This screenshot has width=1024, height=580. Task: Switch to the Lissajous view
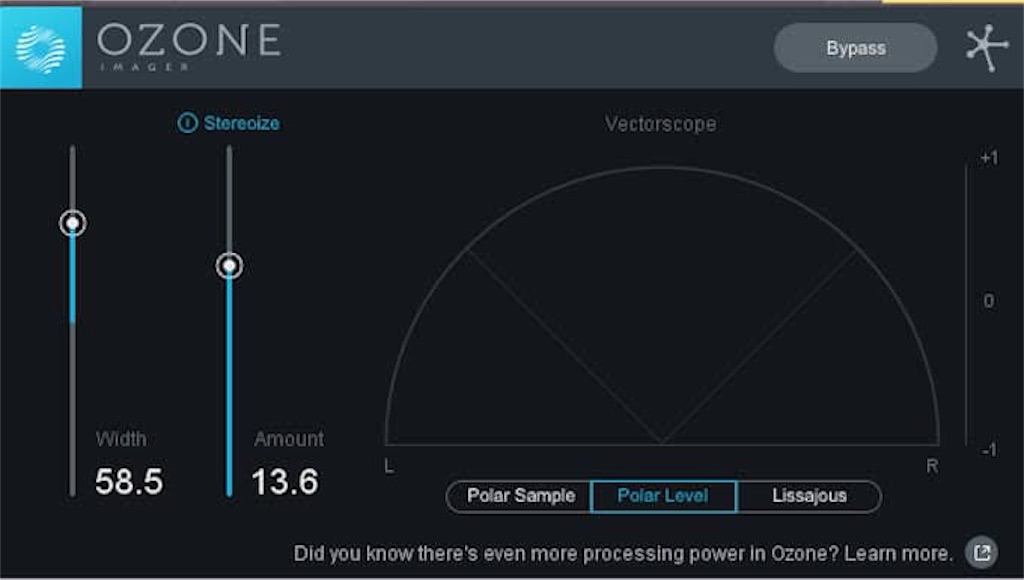point(810,496)
